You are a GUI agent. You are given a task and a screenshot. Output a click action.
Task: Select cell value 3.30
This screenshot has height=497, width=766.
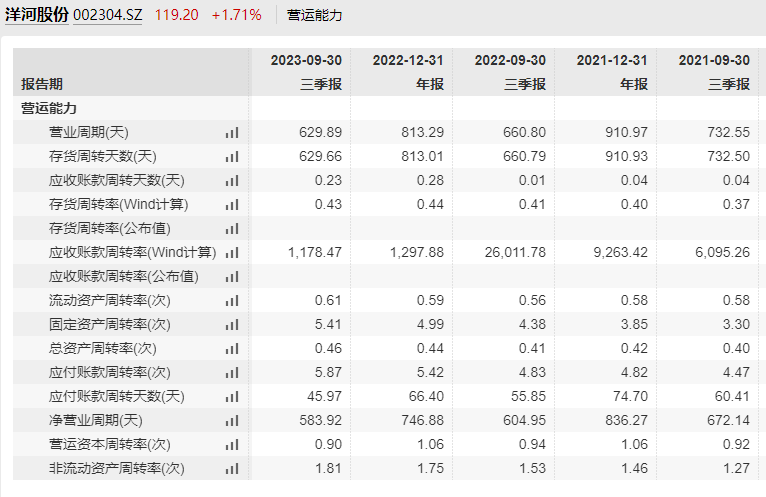coord(736,324)
